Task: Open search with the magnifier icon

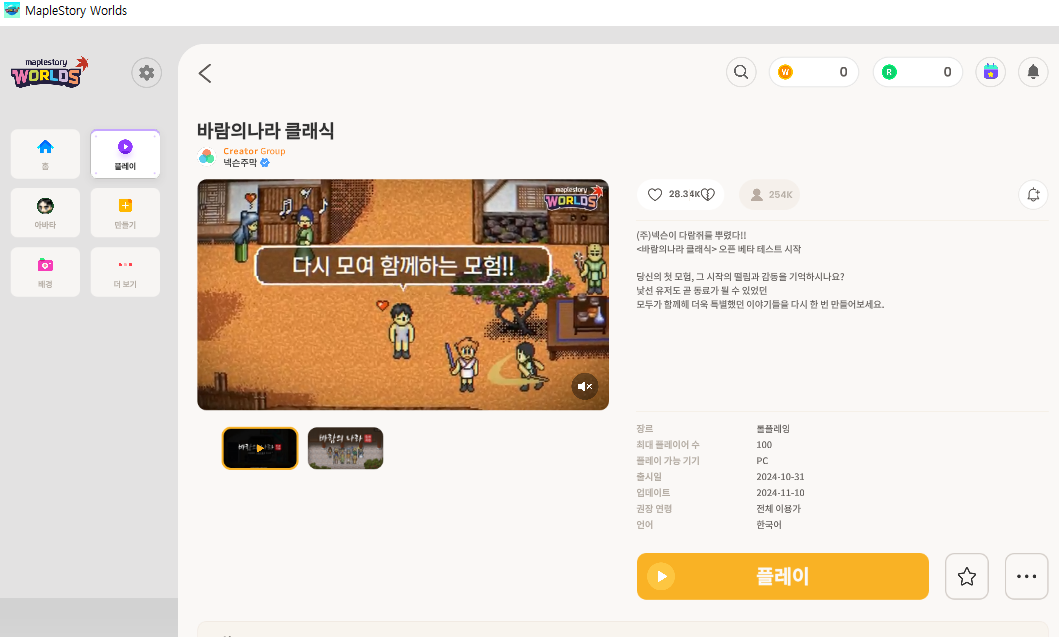Action: (741, 72)
